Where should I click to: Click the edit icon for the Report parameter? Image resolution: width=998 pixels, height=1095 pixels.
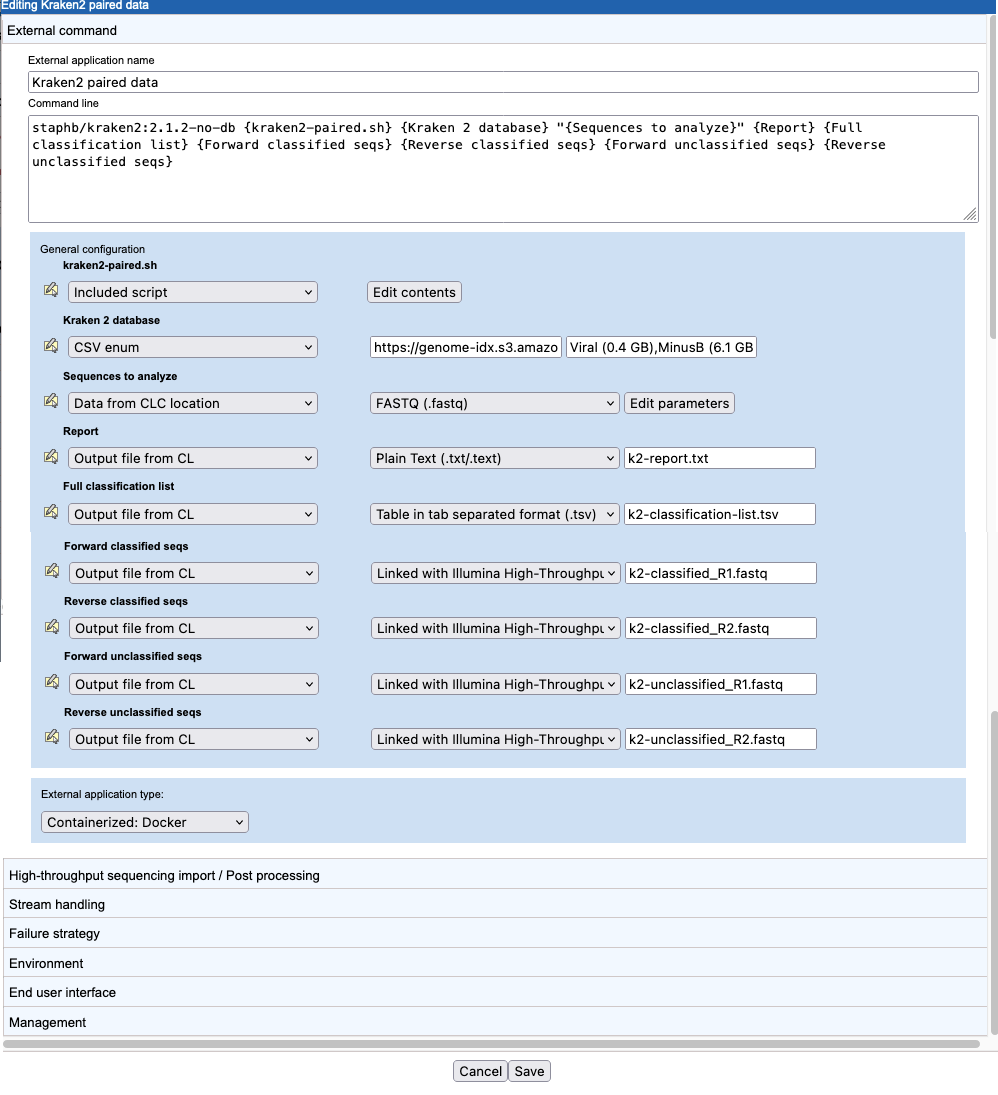pos(52,456)
